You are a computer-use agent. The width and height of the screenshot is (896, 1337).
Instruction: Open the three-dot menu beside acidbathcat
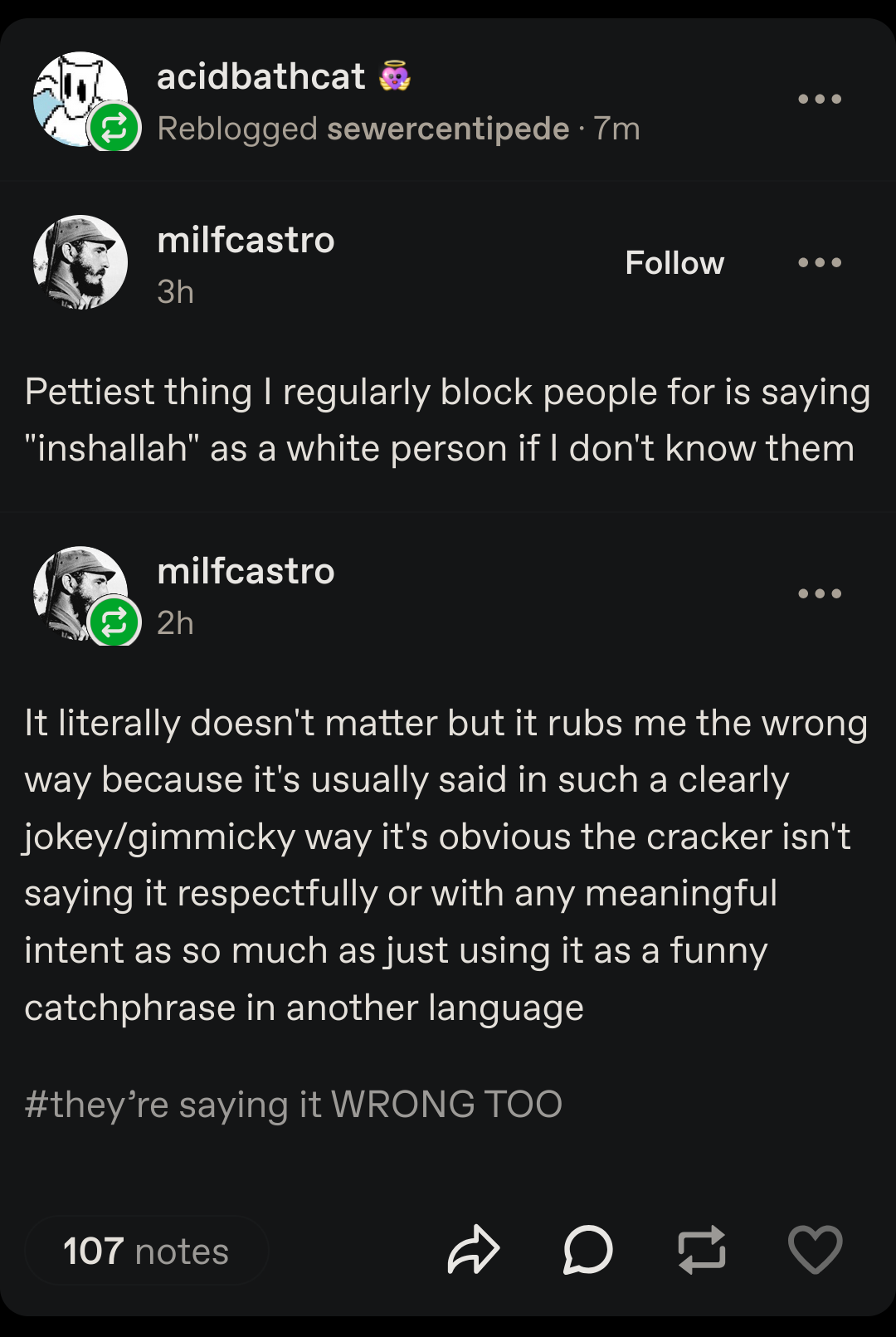[x=820, y=99]
